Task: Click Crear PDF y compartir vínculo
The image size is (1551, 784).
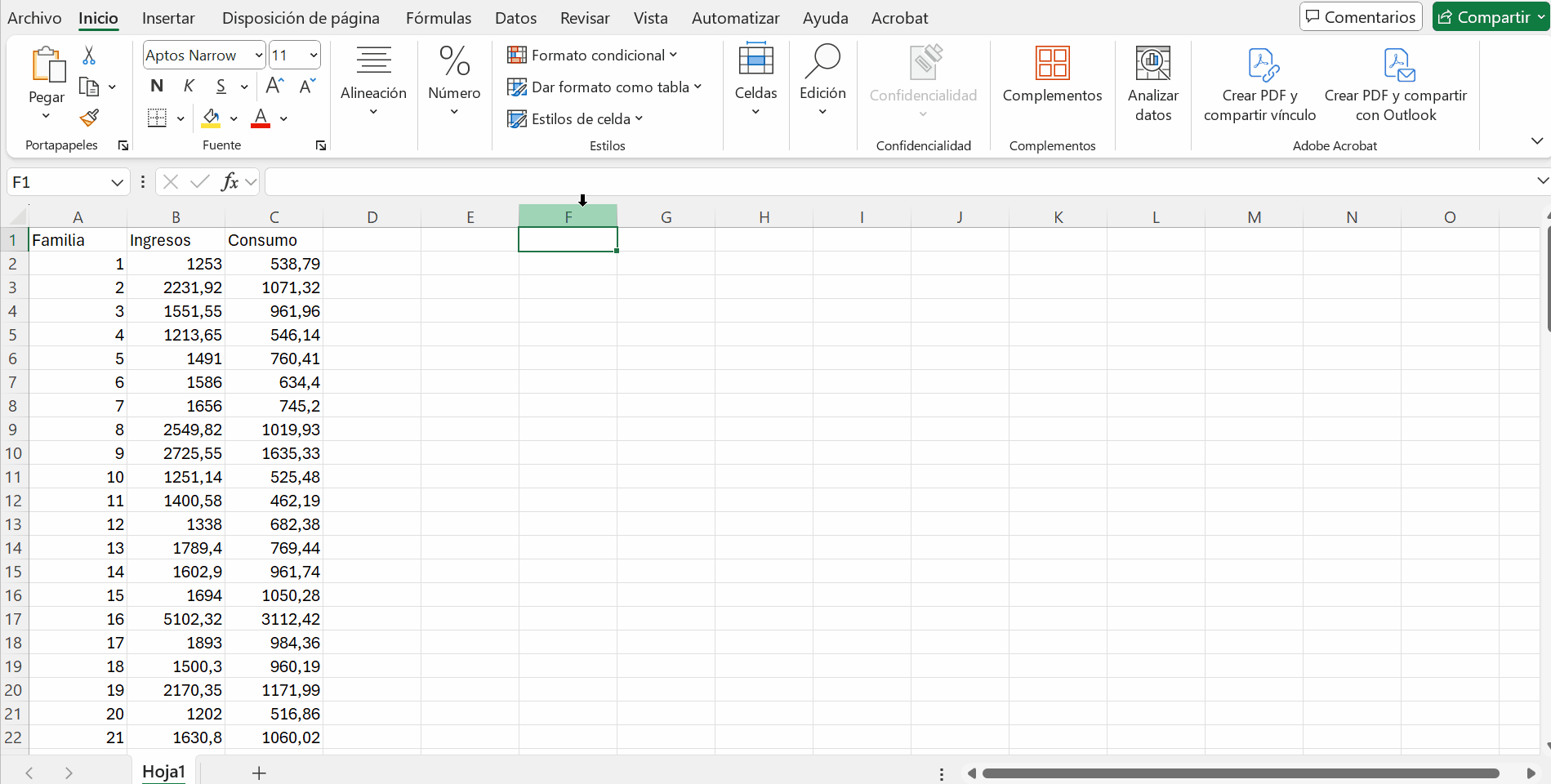Action: click(1259, 82)
